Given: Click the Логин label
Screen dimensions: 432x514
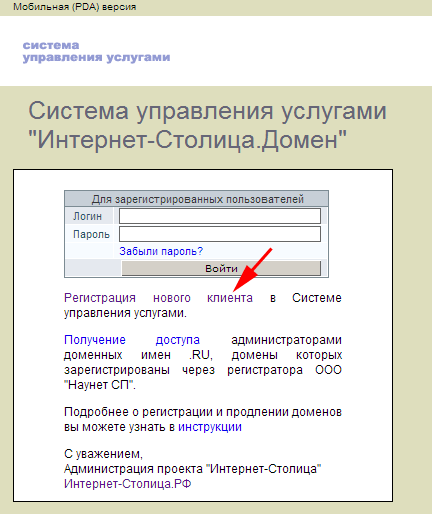Looking at the screenshot, I should coord(87,216).
